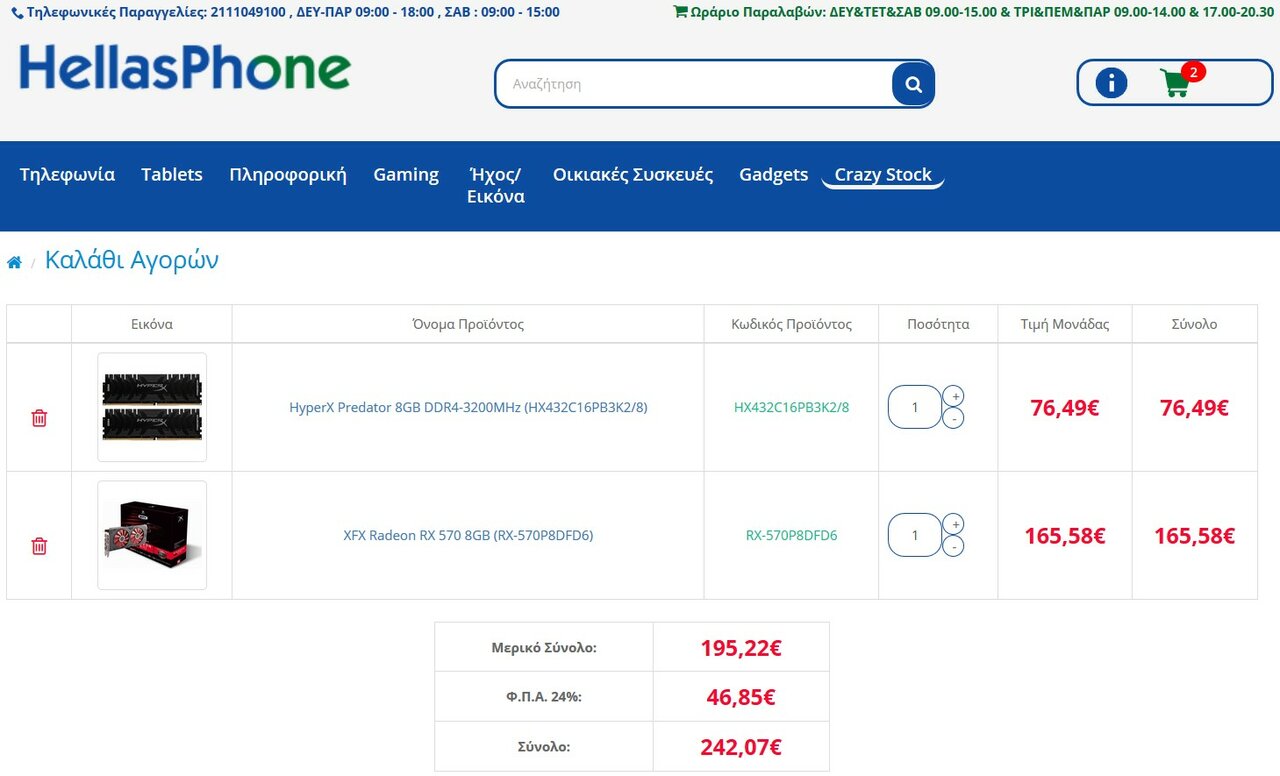Open XFX Radeon RX 570 8GB product link
The width and height of the screenshot is (1280, 776).
coord(468,535)
